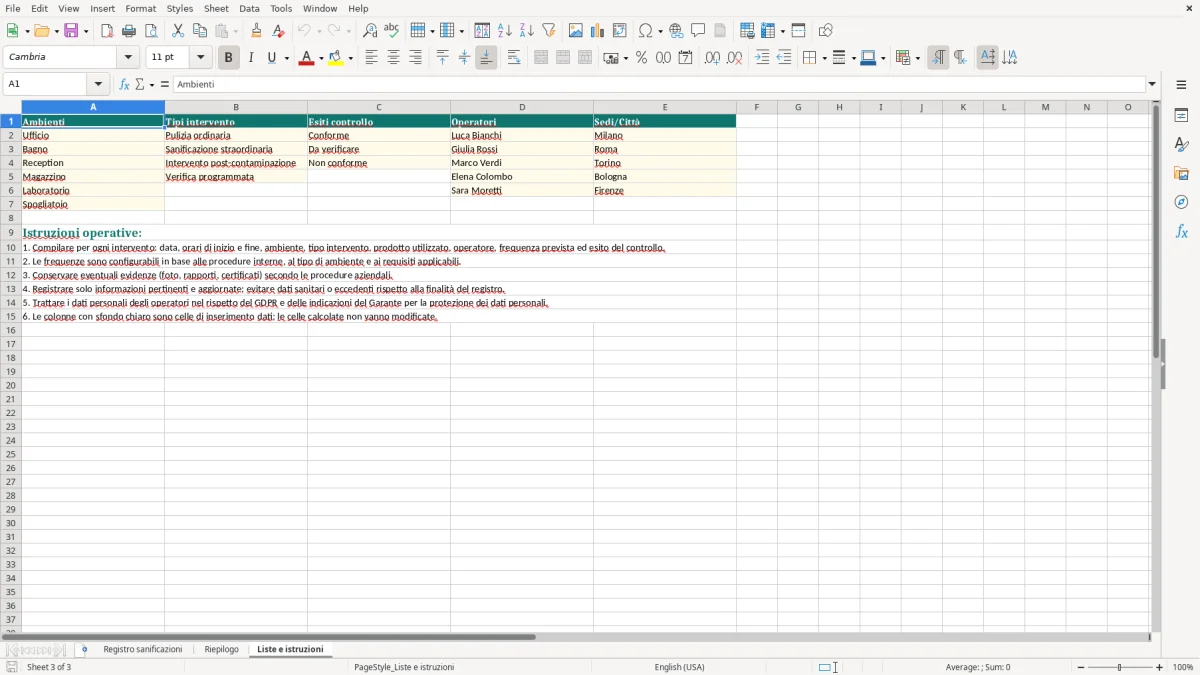Add a decimal place

(x=712, y=58)
